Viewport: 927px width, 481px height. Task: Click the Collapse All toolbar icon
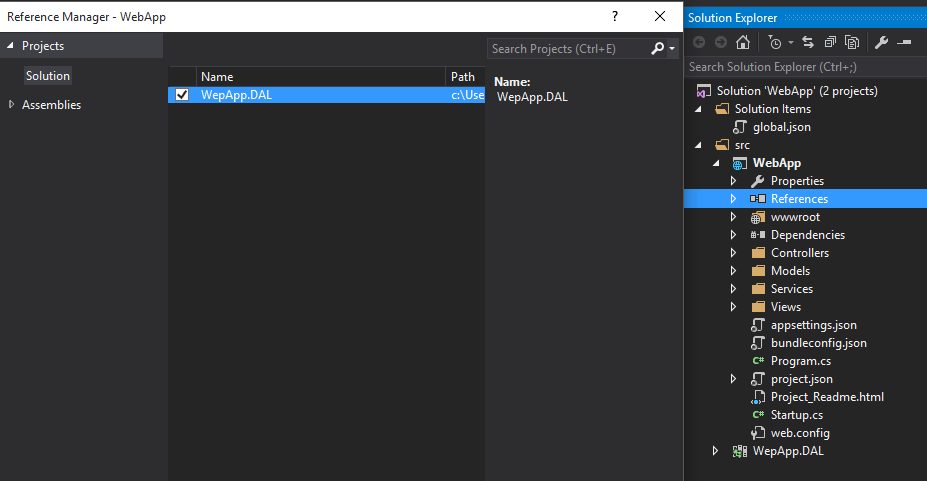(x=830, y=42)
